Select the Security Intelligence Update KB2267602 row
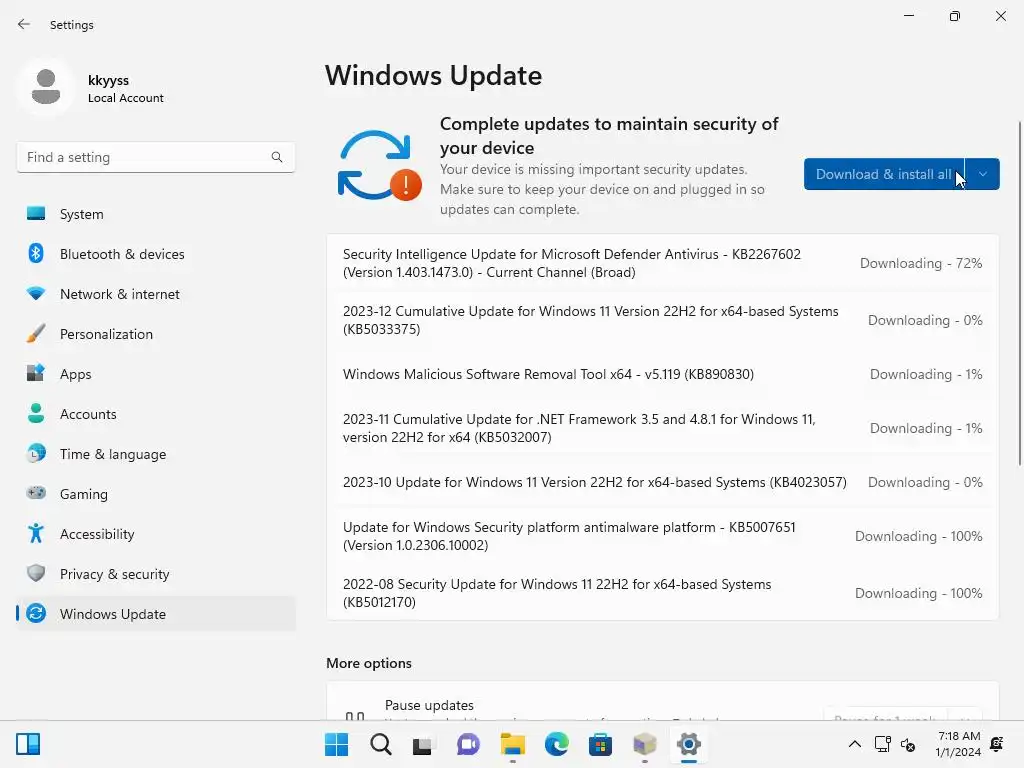Image resolution: width=1024 pixels, height=768 pixels. coord(663,263)
